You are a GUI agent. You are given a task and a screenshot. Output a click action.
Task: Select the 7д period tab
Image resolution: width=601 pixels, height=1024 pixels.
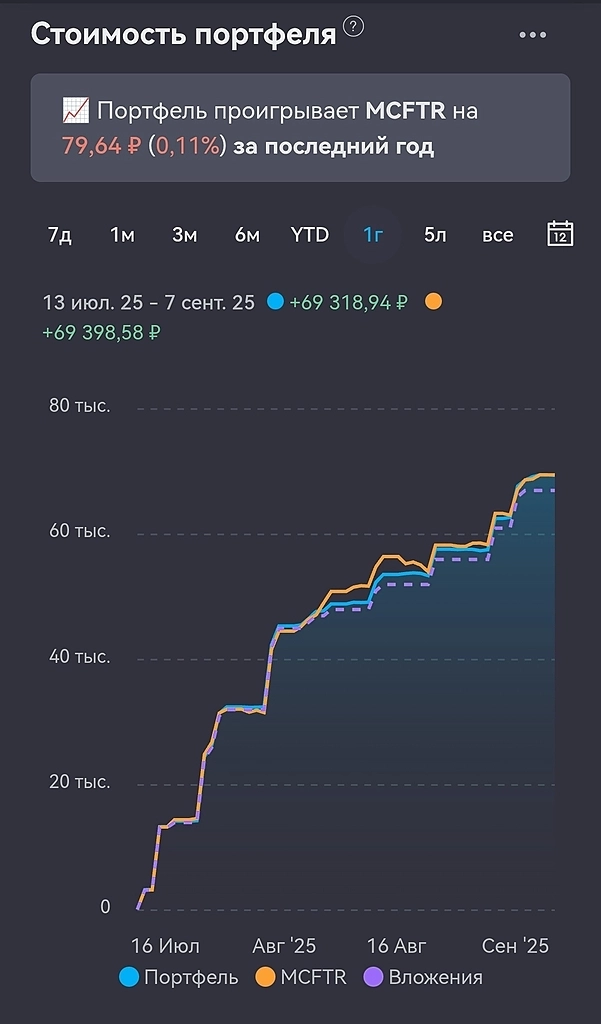(60, 235)
